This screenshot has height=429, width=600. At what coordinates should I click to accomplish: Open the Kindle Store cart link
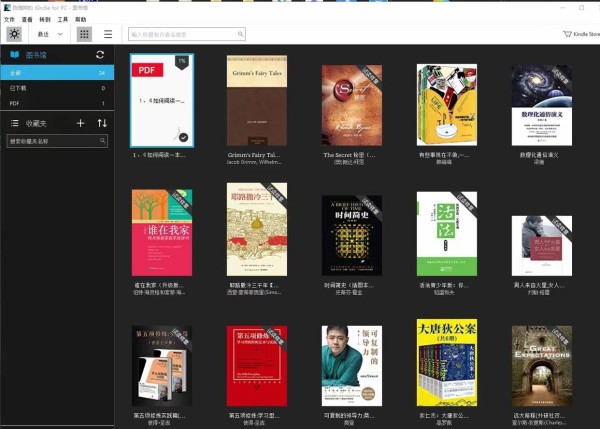coord(581,34)
